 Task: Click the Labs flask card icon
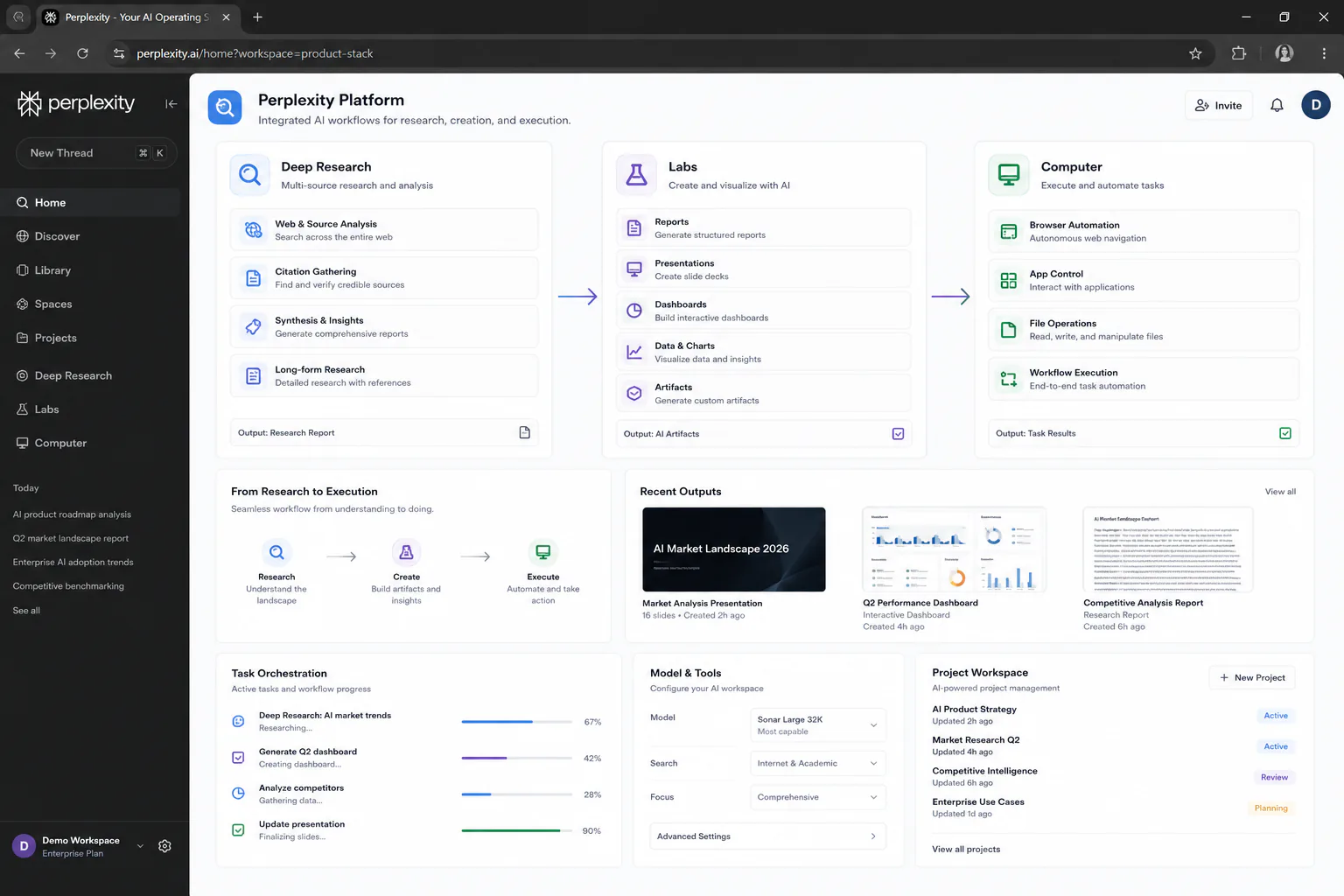pyautogui.click(x=637, y=175)
